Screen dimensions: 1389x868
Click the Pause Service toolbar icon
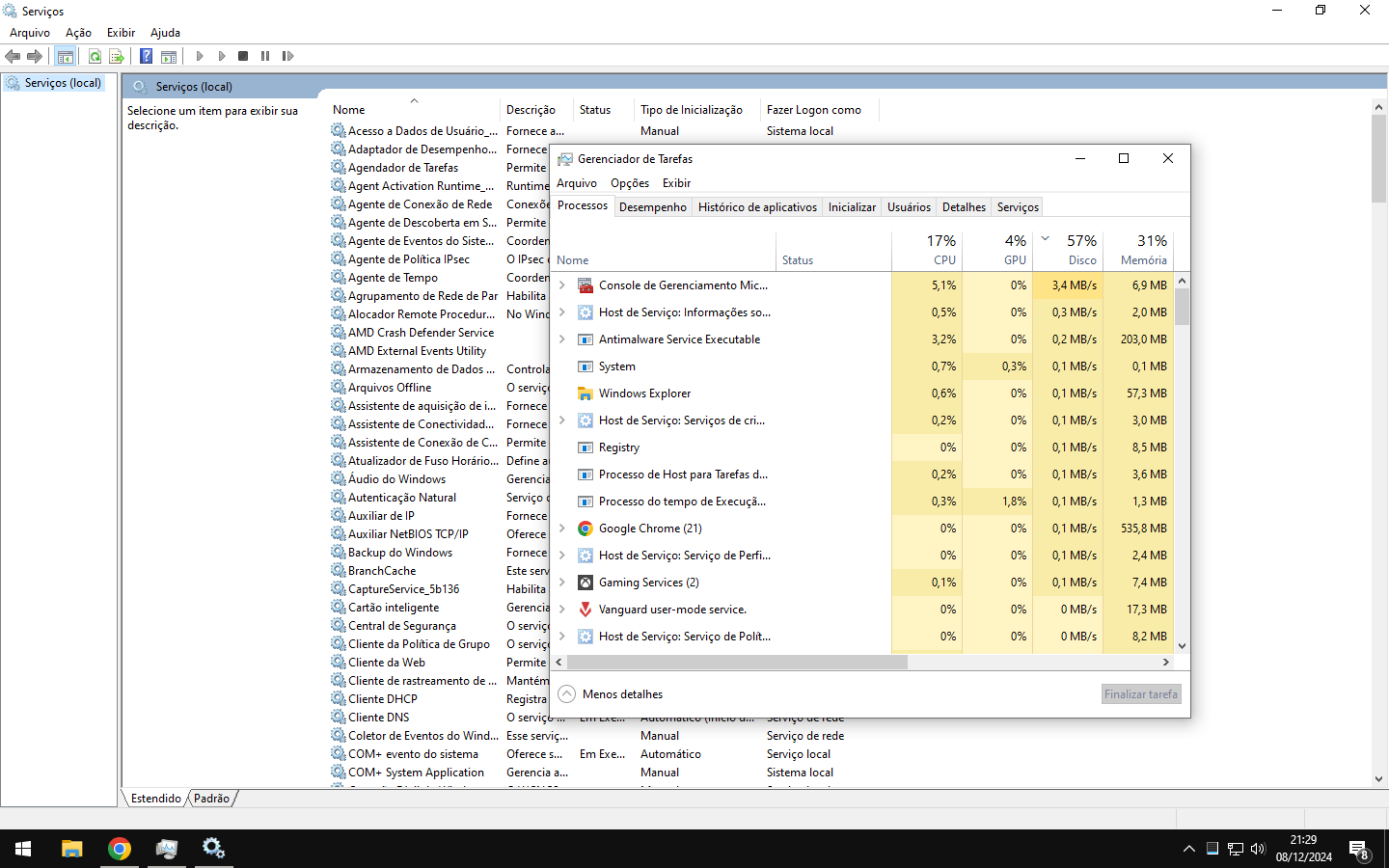(x=265, y=56)
